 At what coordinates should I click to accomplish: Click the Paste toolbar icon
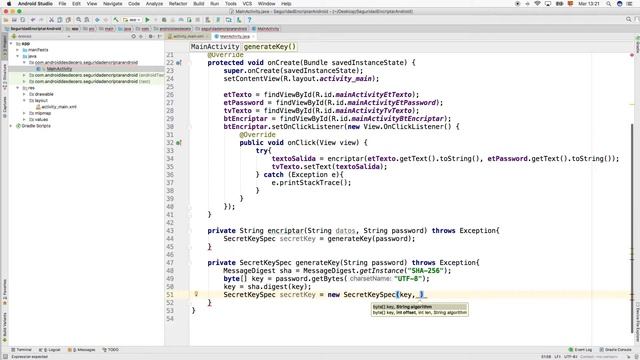tap(68, 20)
